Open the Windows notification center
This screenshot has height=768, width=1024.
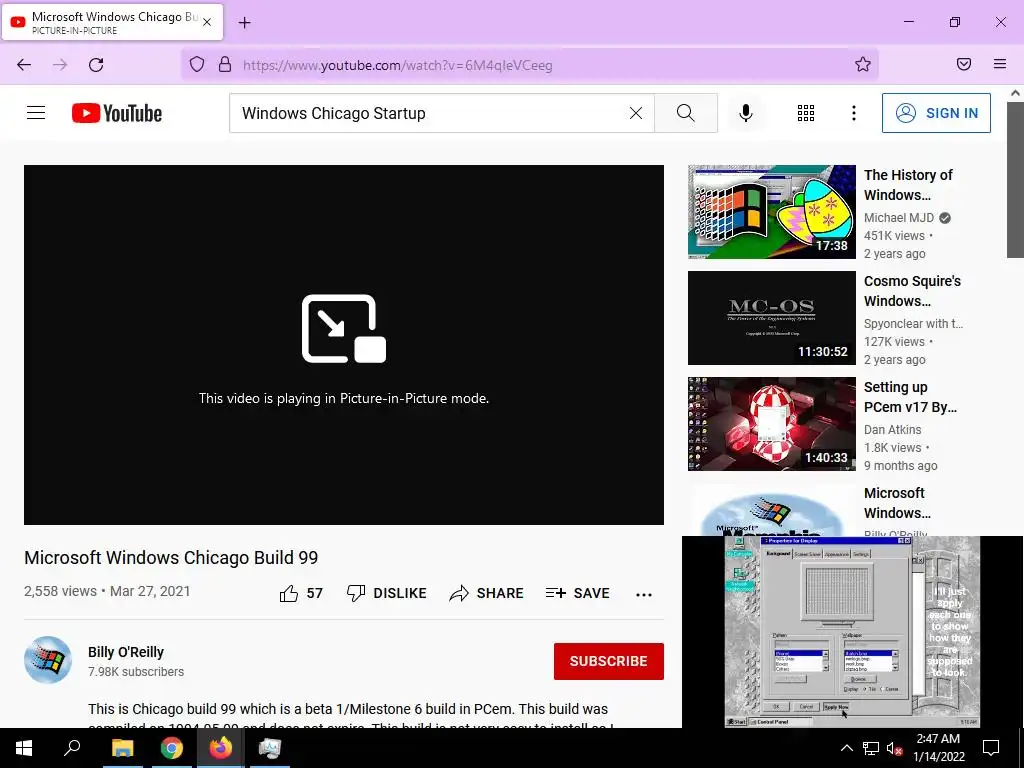click(x=991, y=748)
